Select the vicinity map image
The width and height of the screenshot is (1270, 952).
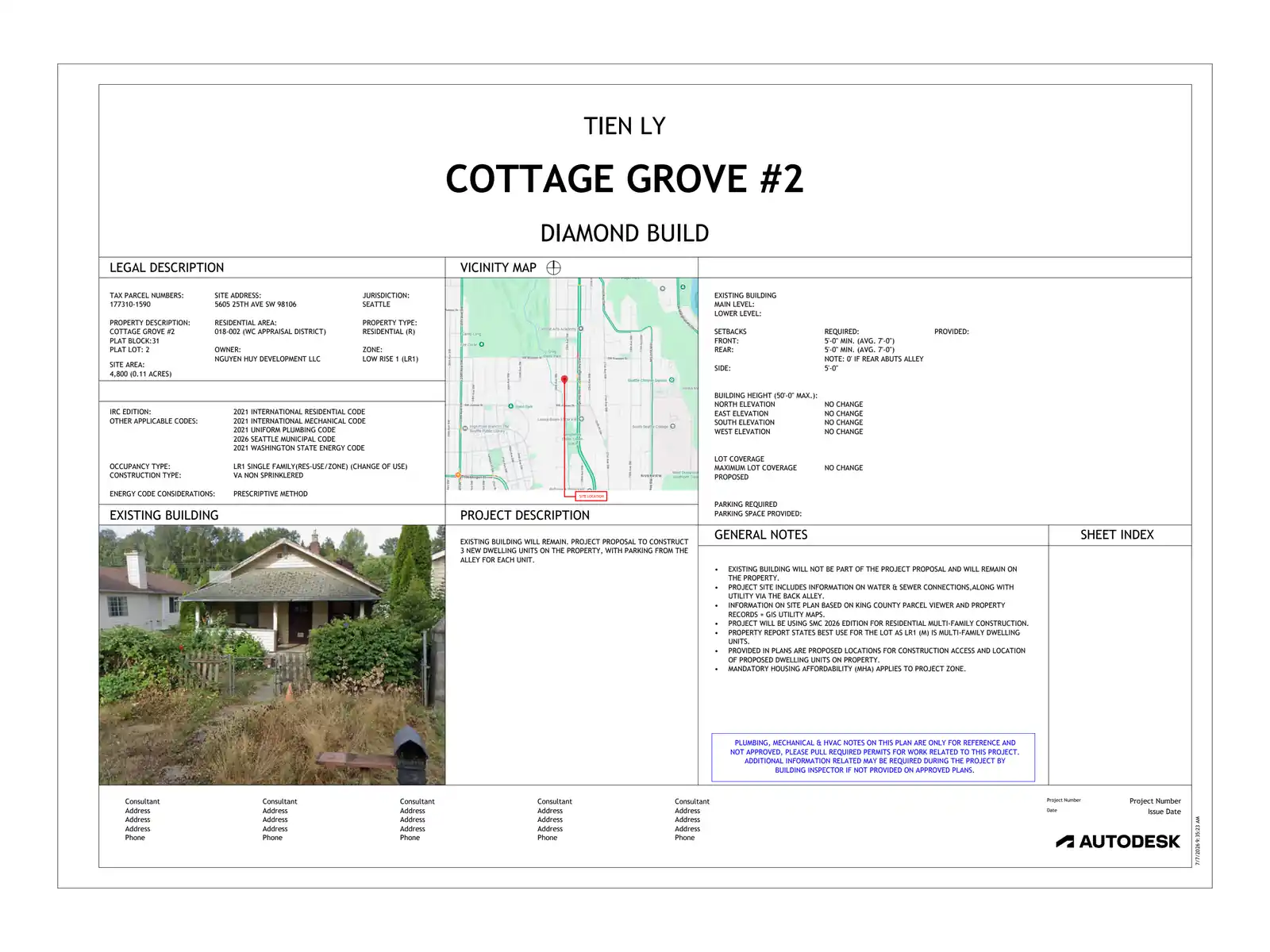[572, 384]
